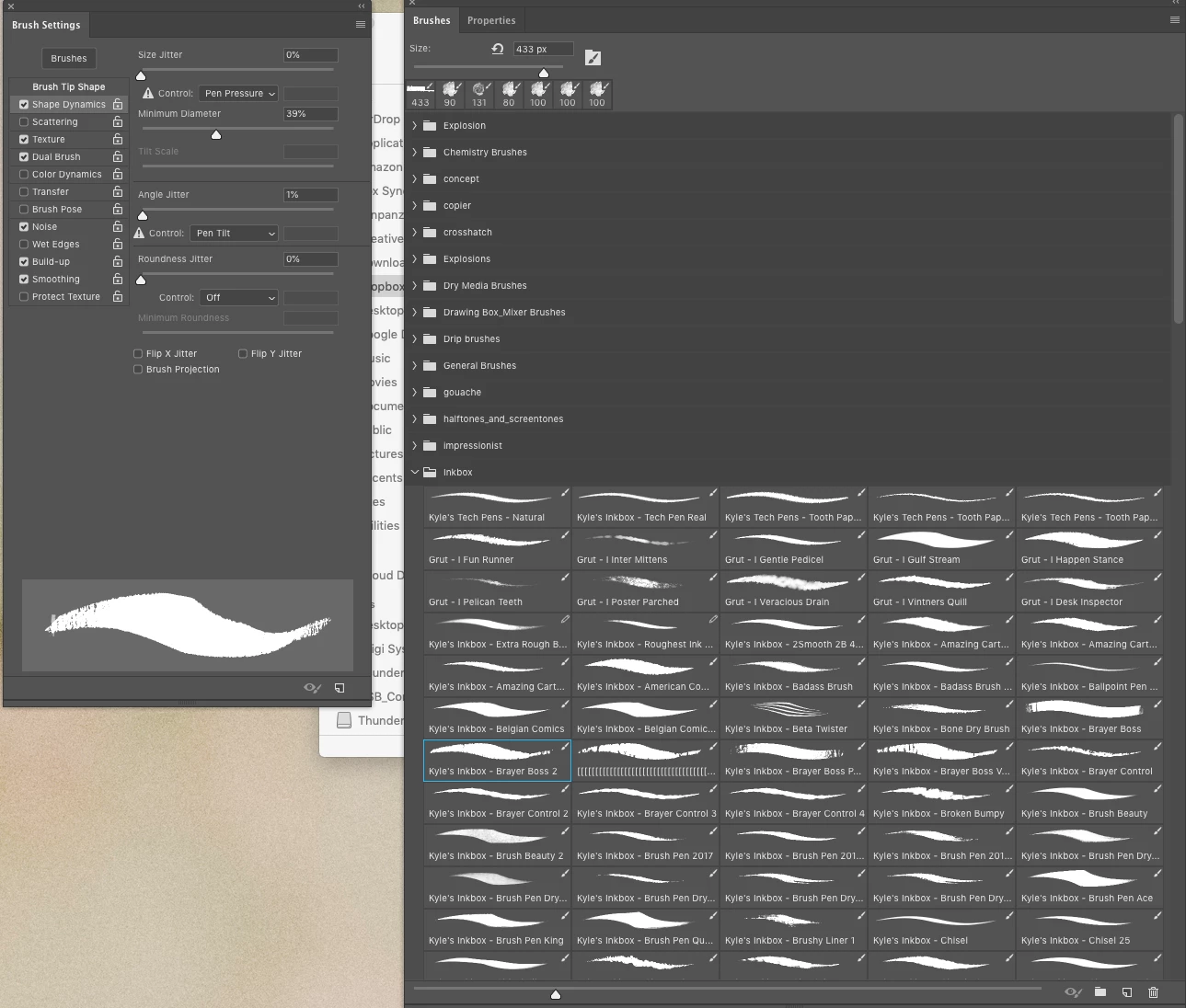Image resolution: width=1186 pixels, height=1008 pixels.
Task: Toggle lock icon for Smoothing
Action: (118, 279)
